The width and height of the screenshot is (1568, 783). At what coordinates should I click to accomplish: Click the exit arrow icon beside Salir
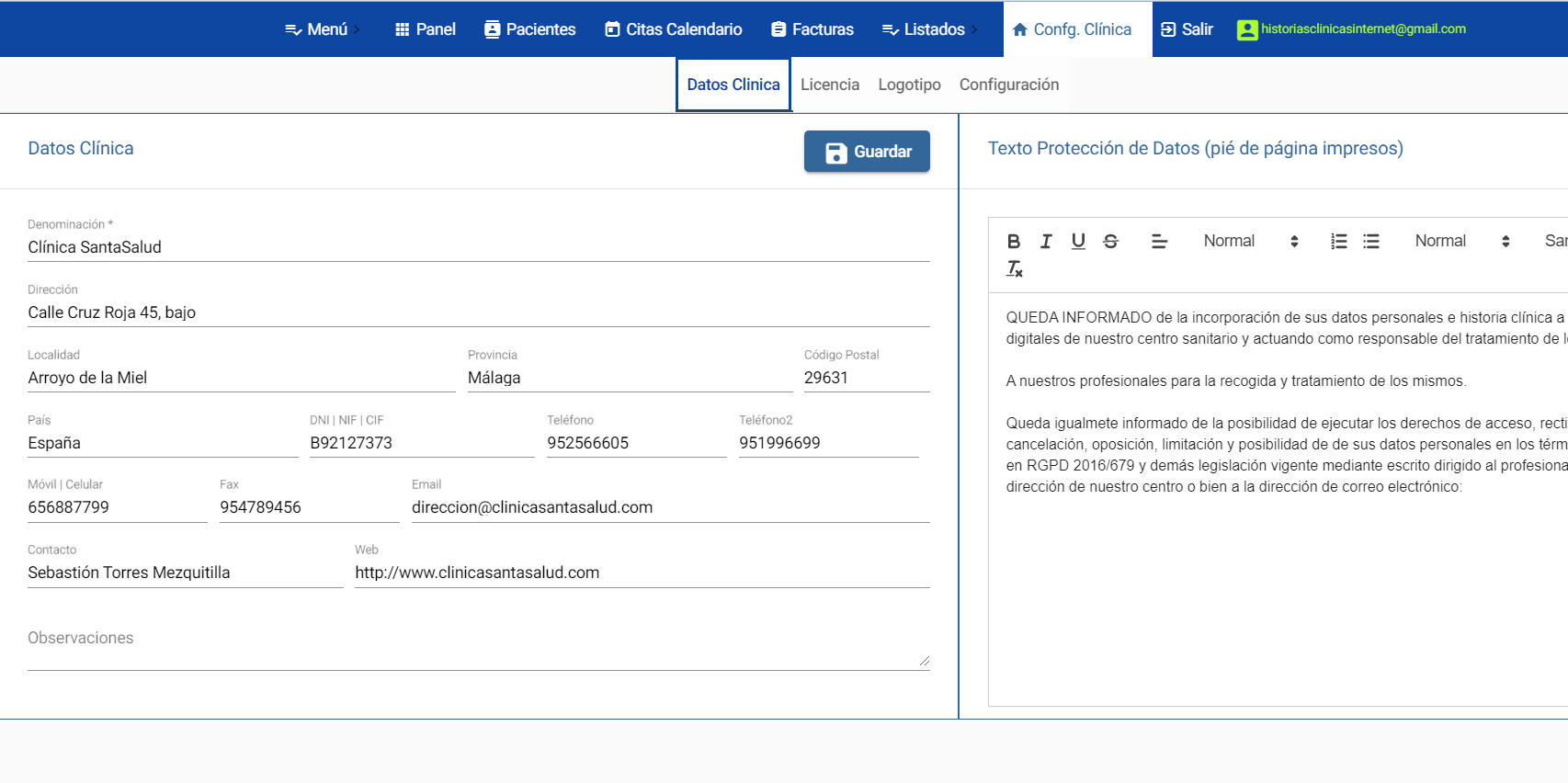click(x=1168, y=29)
